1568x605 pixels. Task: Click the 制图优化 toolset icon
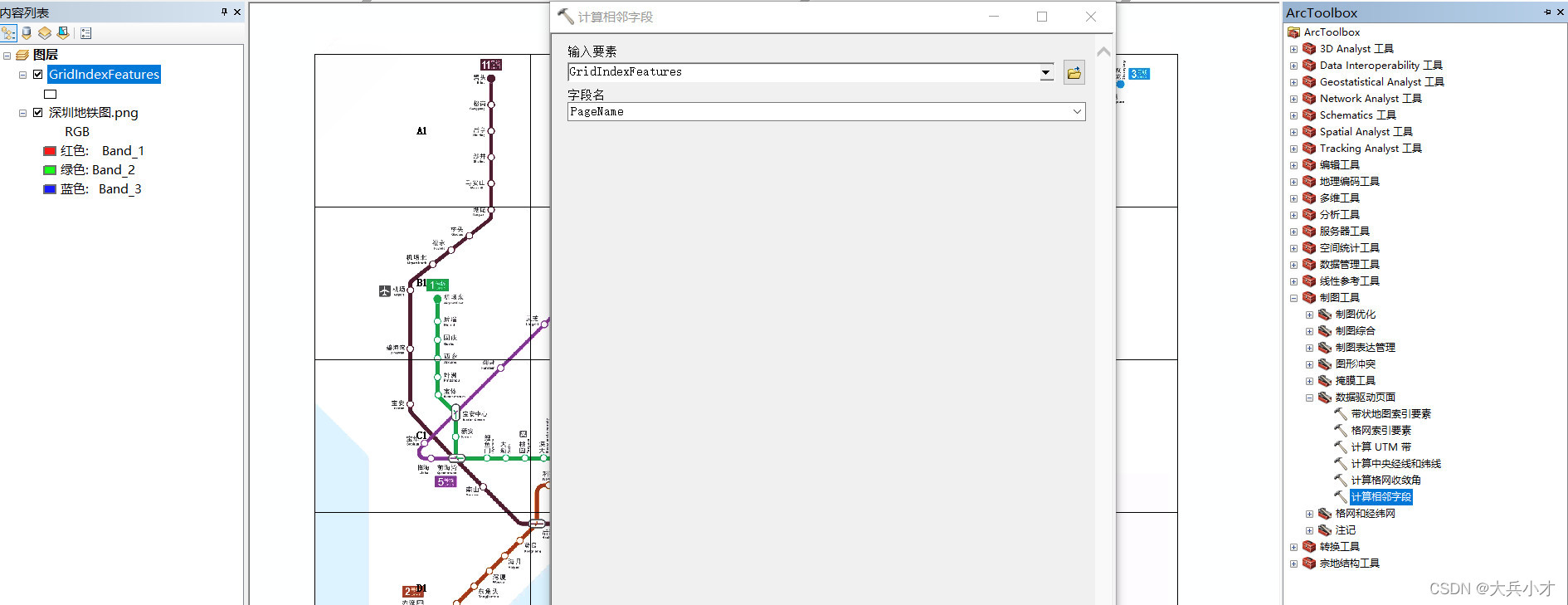coord(1325,315)
